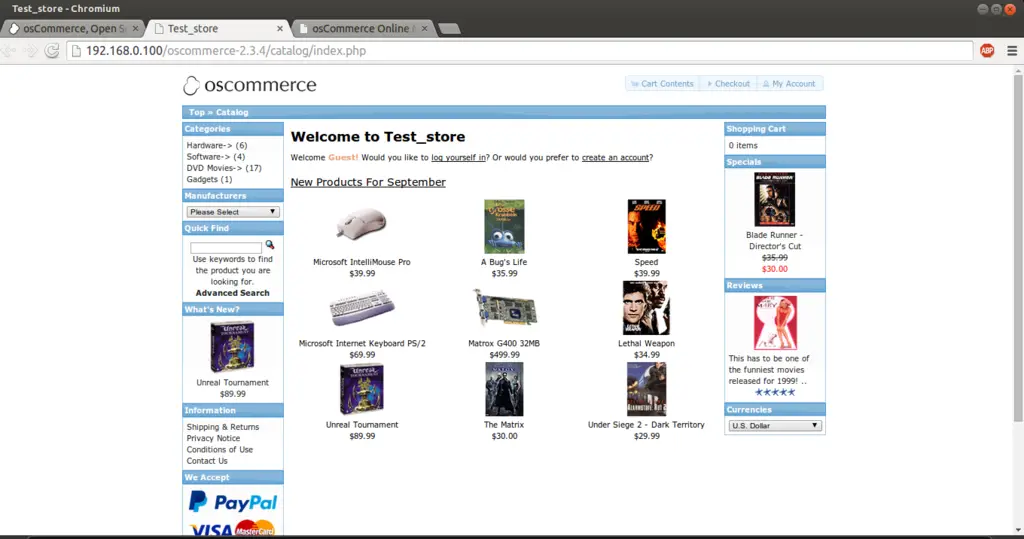Open the Matrox G400 32MB name link
1024x539 pixels.
click(x=504, y=343)
